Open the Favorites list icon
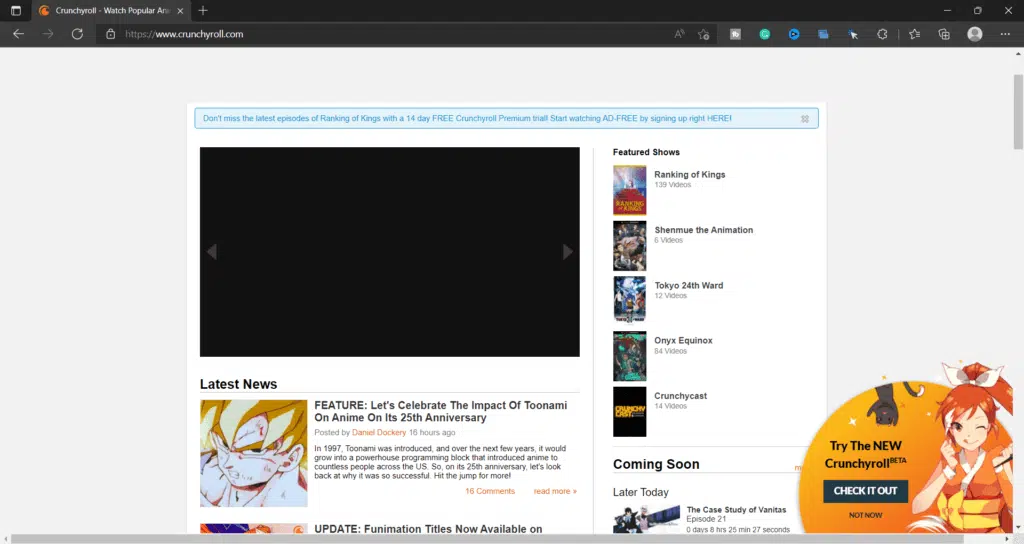The width and height of the screenshot is (1024, 544). coord(914,34)
